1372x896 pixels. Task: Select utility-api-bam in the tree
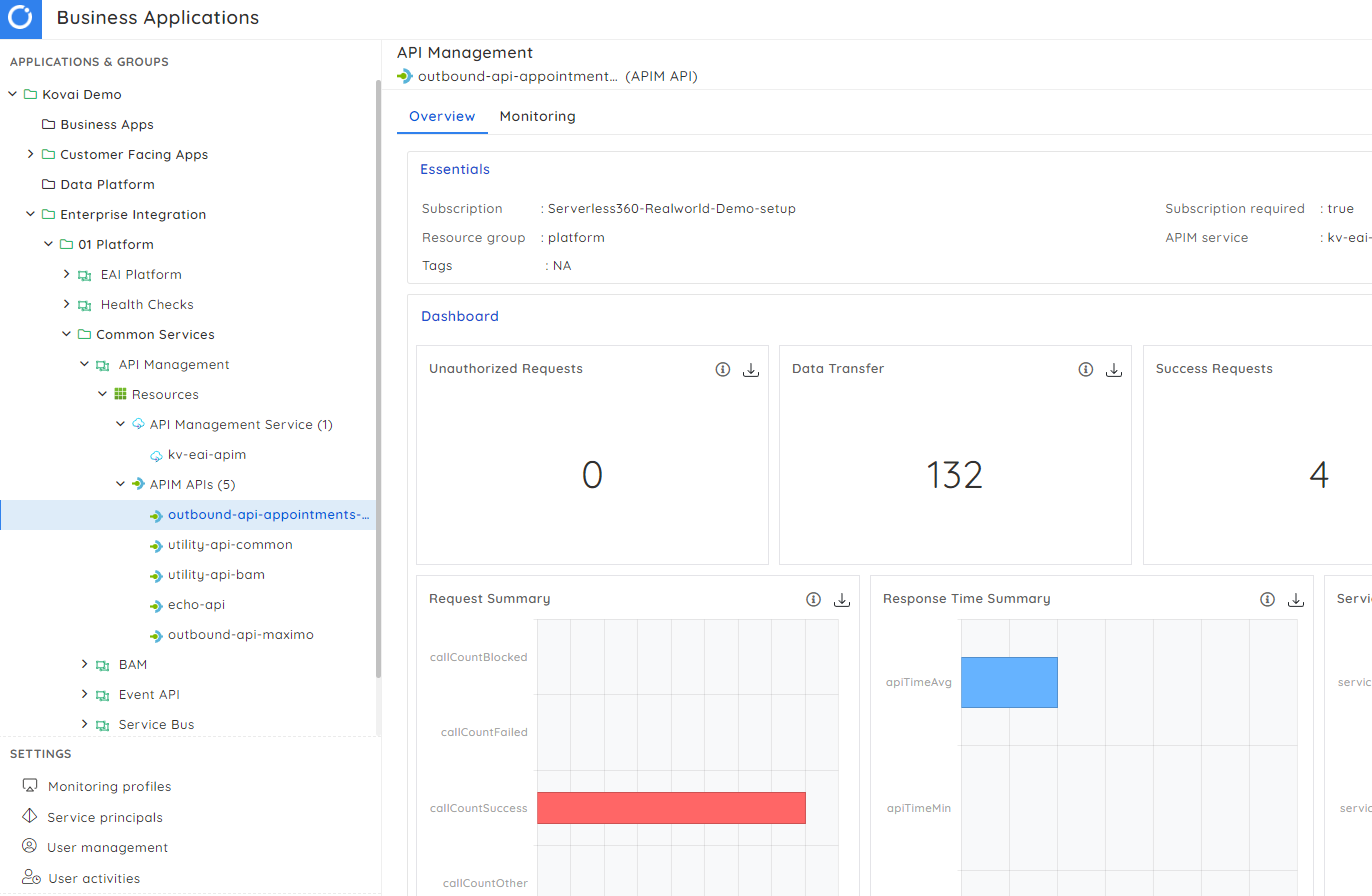(216, 575)
